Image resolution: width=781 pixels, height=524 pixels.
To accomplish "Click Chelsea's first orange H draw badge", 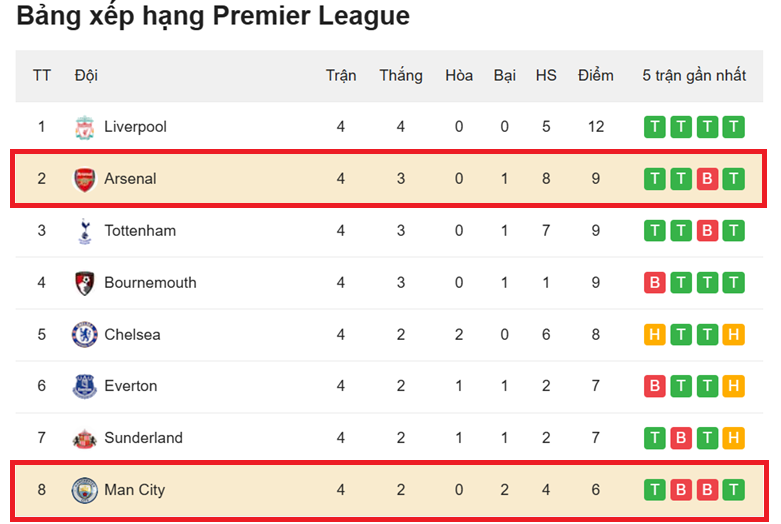I will [x=655, y=334].
